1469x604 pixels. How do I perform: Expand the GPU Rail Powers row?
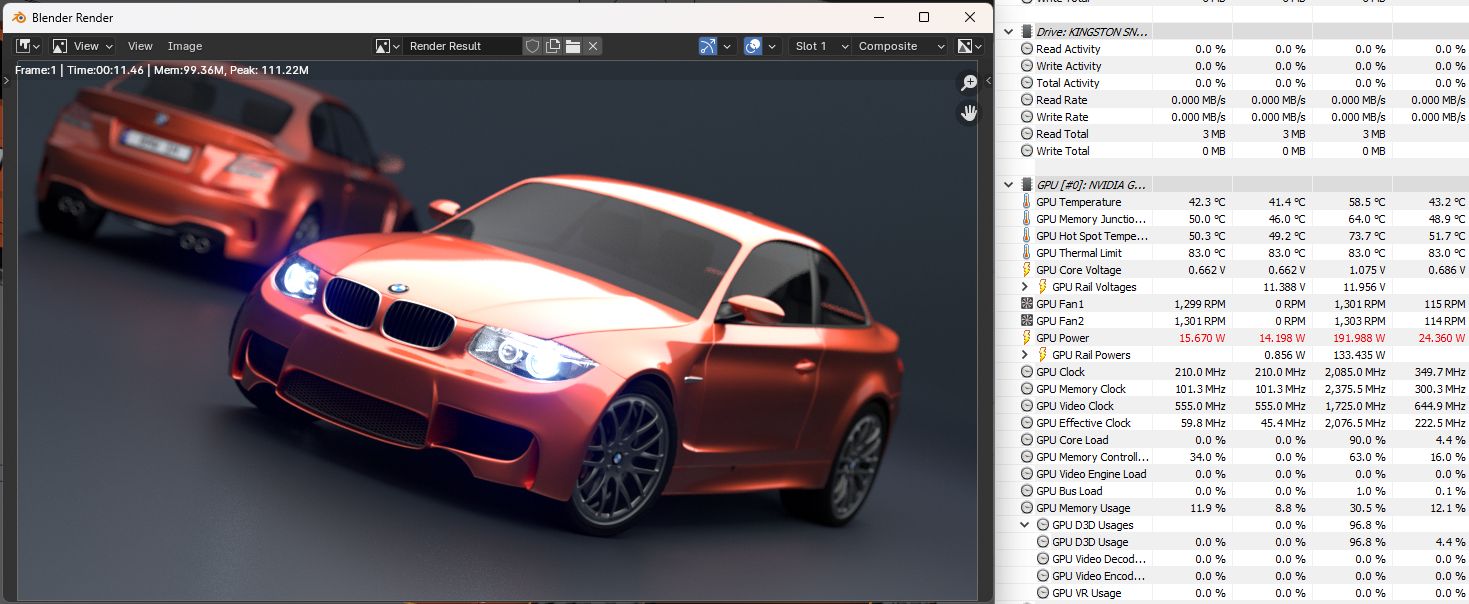(1024, 355)
